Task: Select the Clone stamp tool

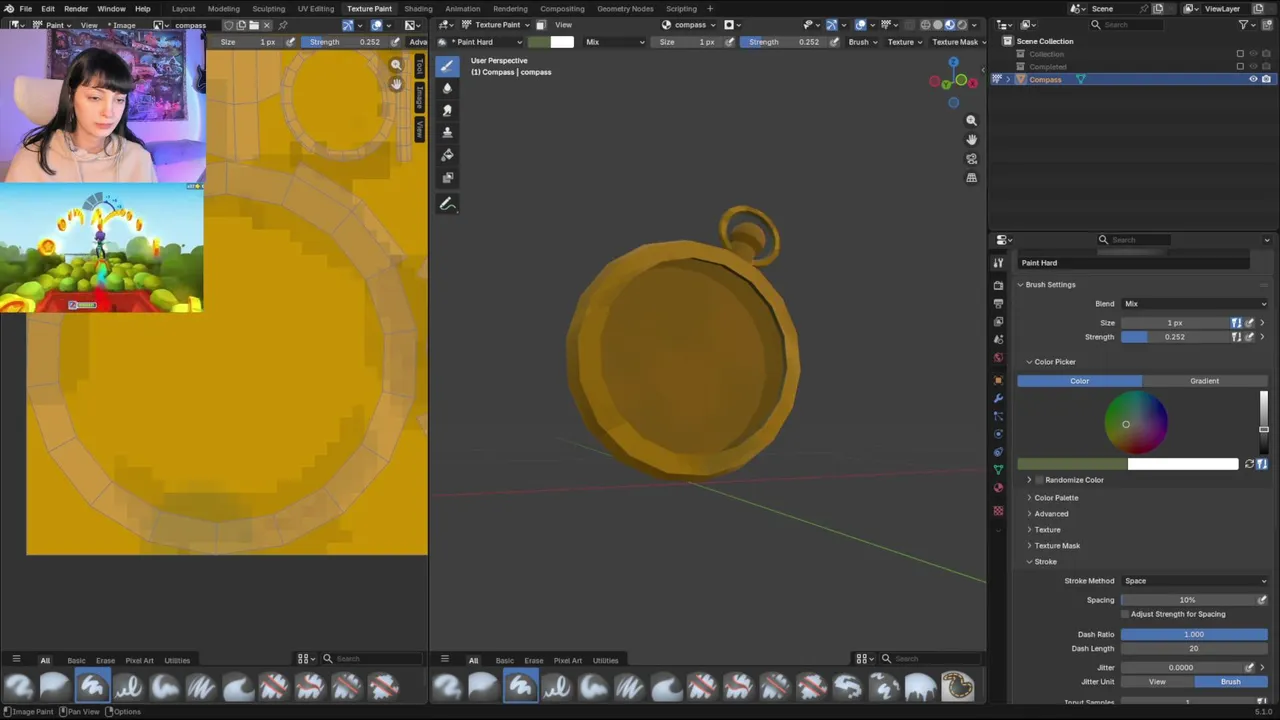Action: (x=447, y=132)
